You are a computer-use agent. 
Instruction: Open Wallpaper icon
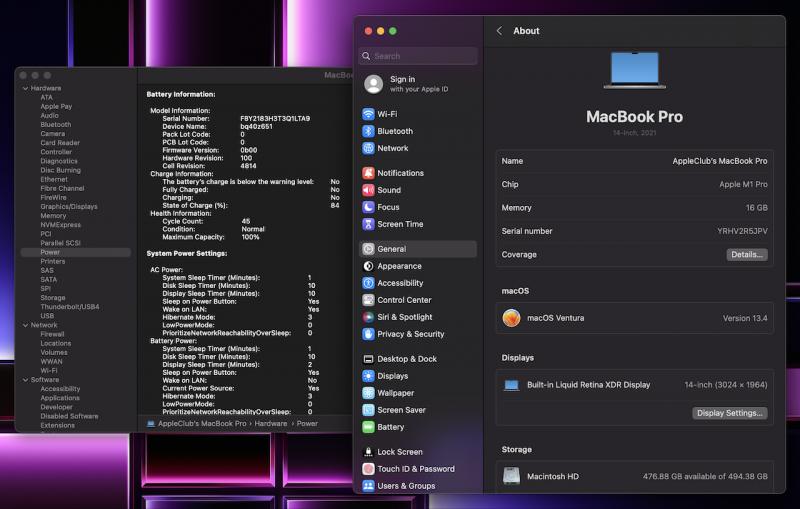(x=368, y=393)
